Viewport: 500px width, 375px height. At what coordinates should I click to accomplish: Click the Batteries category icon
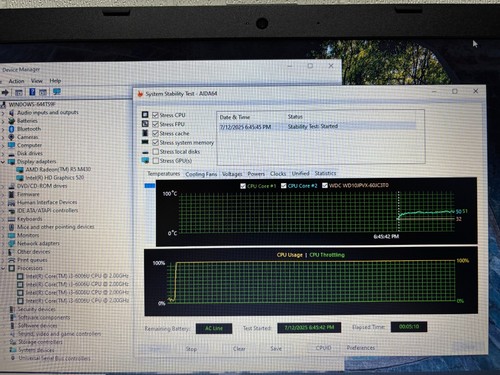pyautogui.click(x=12, y=121)
